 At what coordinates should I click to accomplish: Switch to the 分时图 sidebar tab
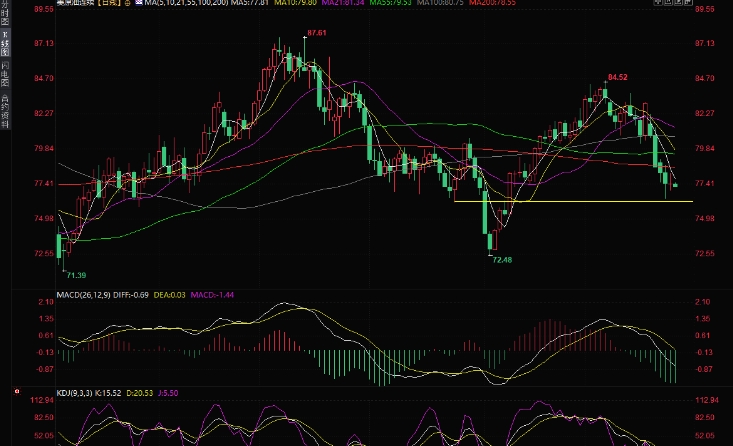[5, 14]
